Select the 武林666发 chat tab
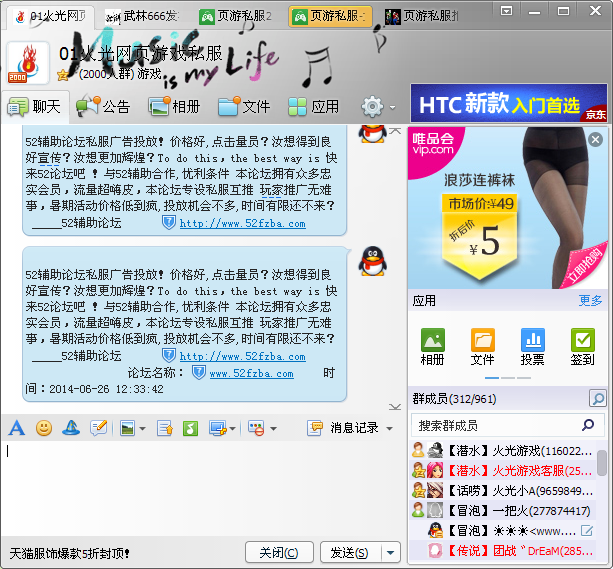Image resolution: width=613 pixels, height=569 pixels. pyautogui.click(x=142, y=16)
